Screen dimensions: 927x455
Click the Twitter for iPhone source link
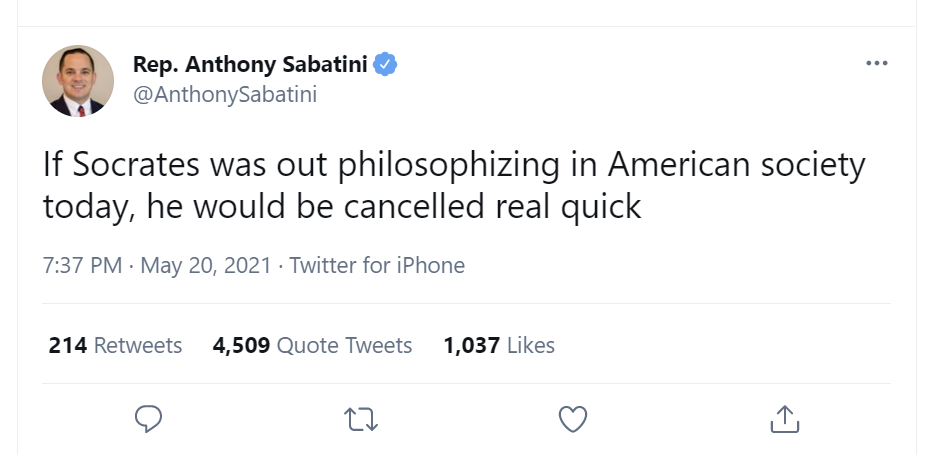377,266
